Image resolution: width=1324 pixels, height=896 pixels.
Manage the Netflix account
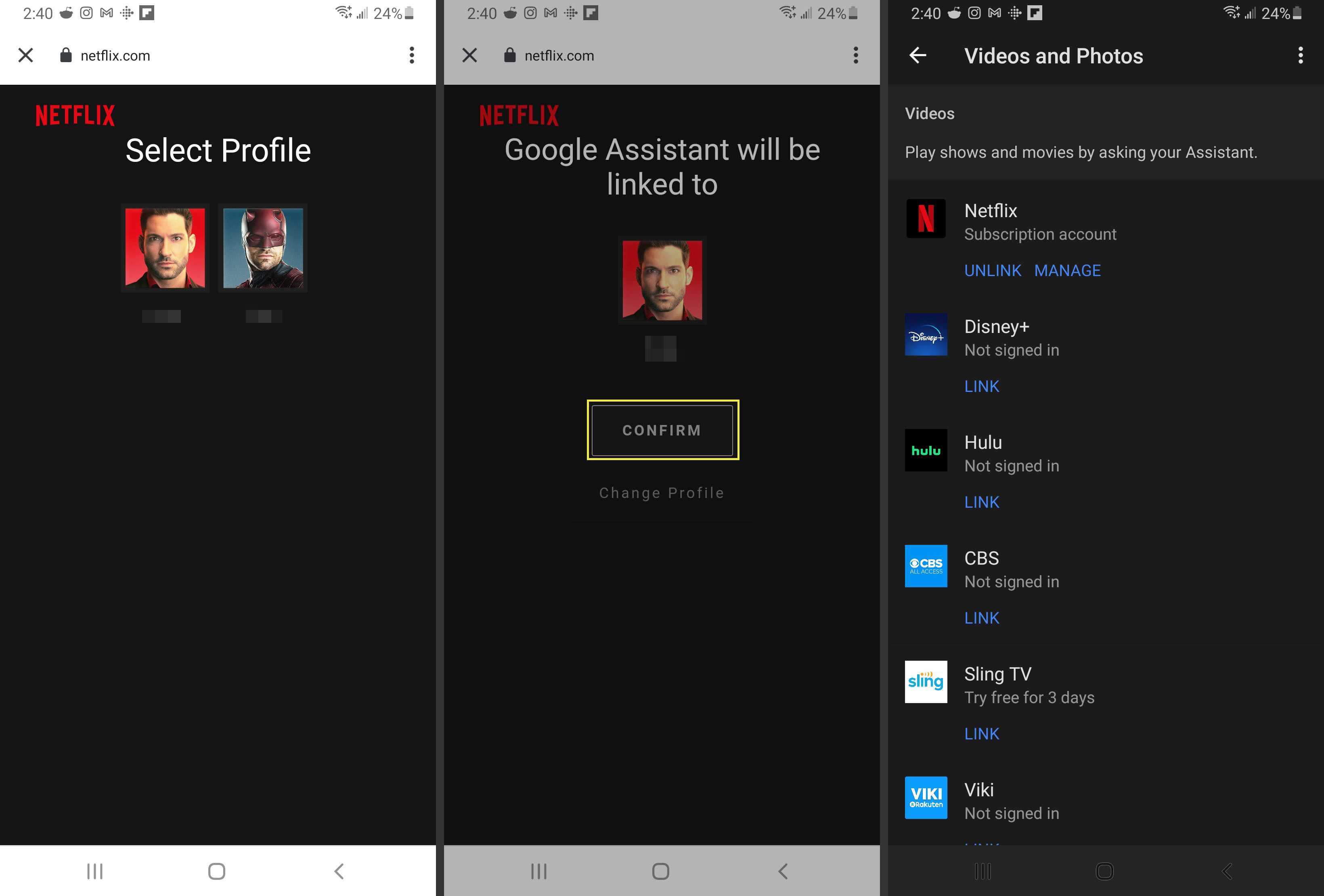point(1067,270)
